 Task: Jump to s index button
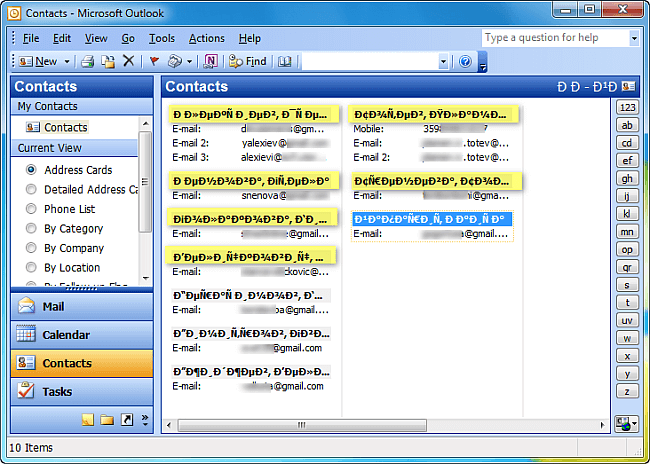(x=627, y=285)
